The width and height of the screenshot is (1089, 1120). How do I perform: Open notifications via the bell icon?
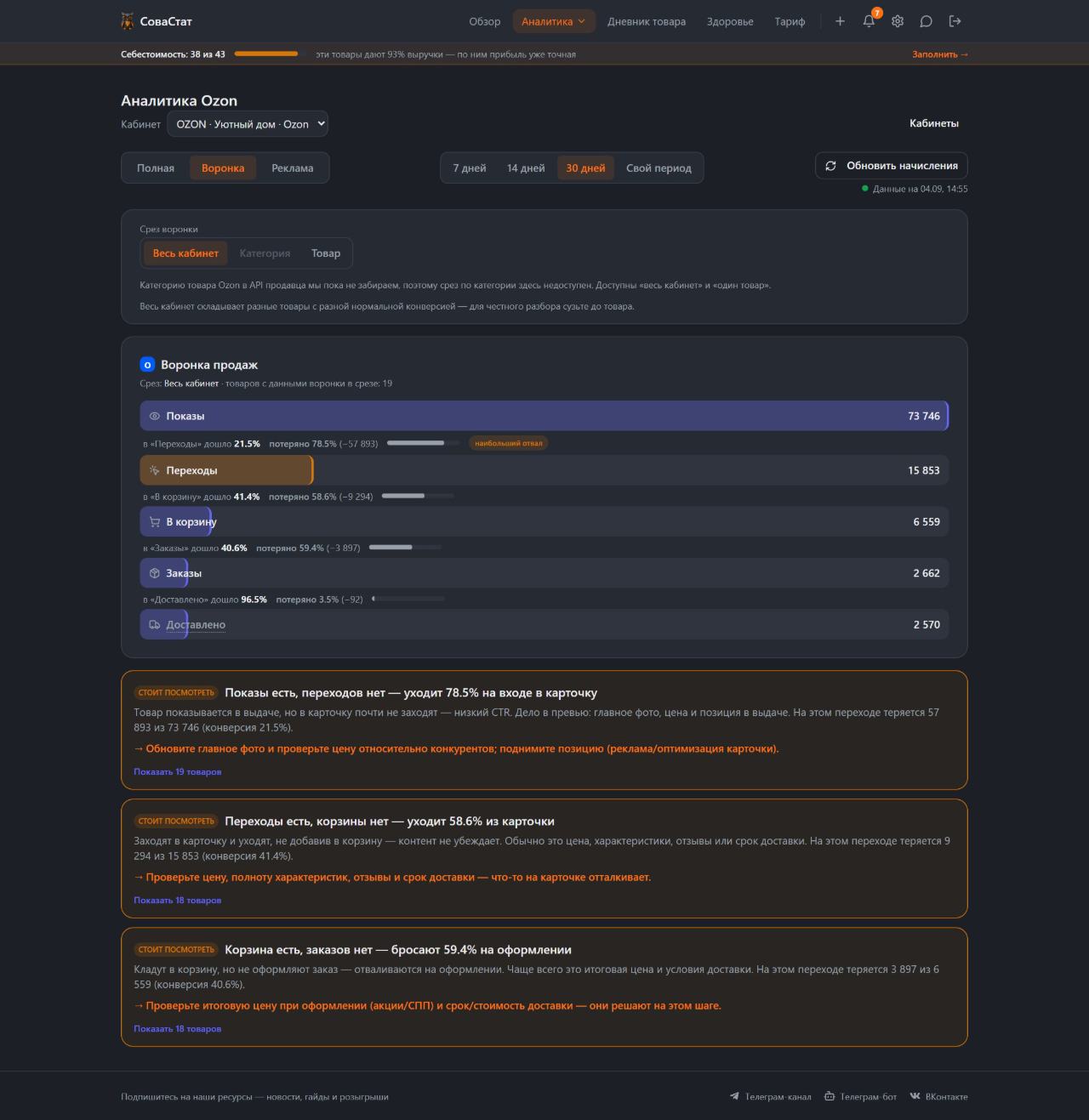(869, 21)
